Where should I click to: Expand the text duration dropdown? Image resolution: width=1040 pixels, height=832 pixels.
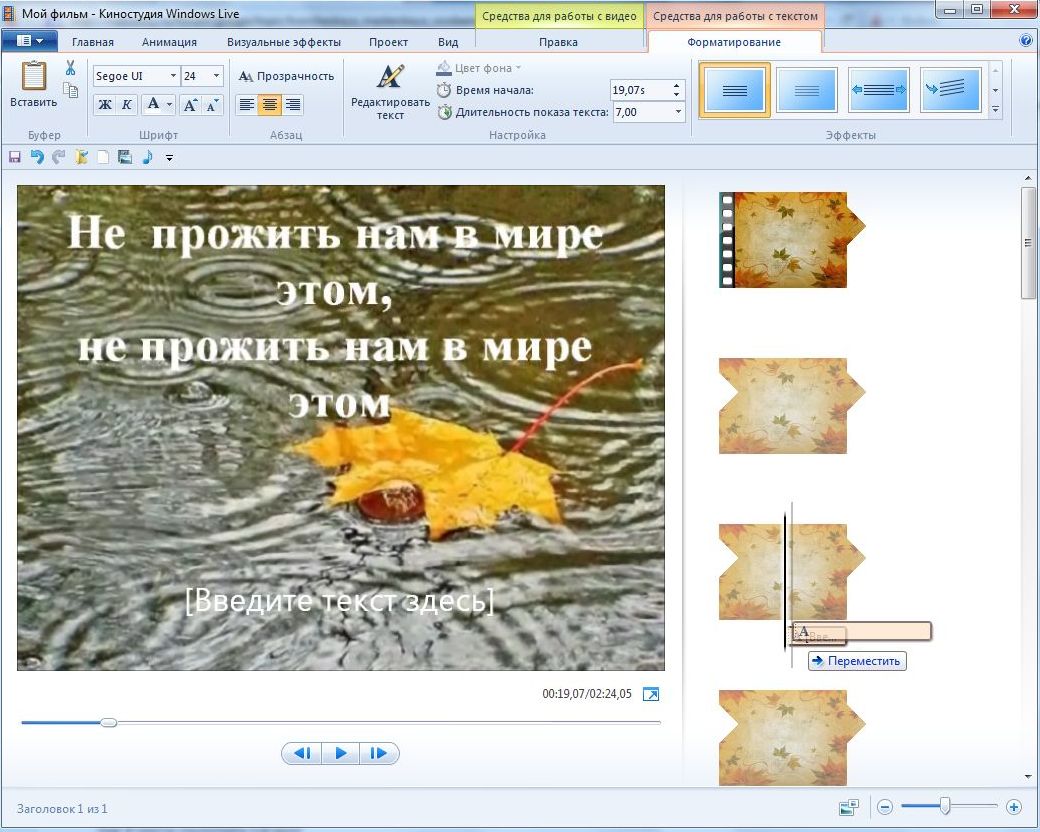[x=678, y=112]
